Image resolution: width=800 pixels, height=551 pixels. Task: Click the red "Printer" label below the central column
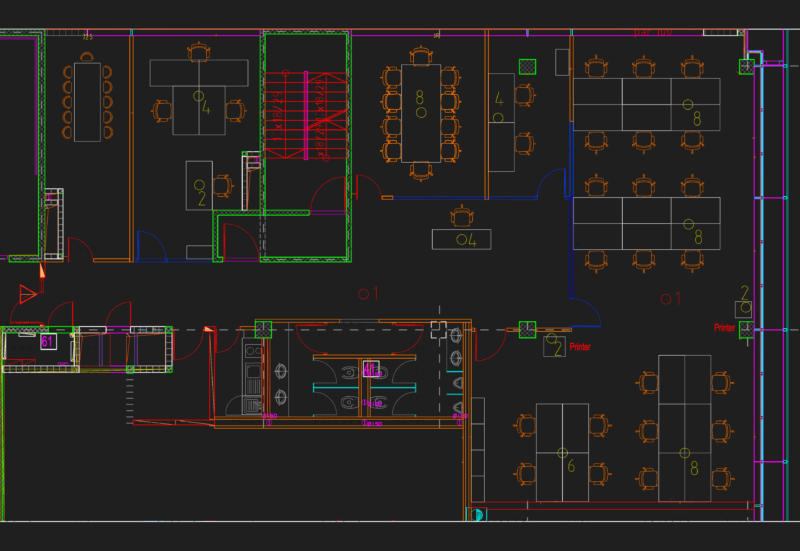(580, 347)
